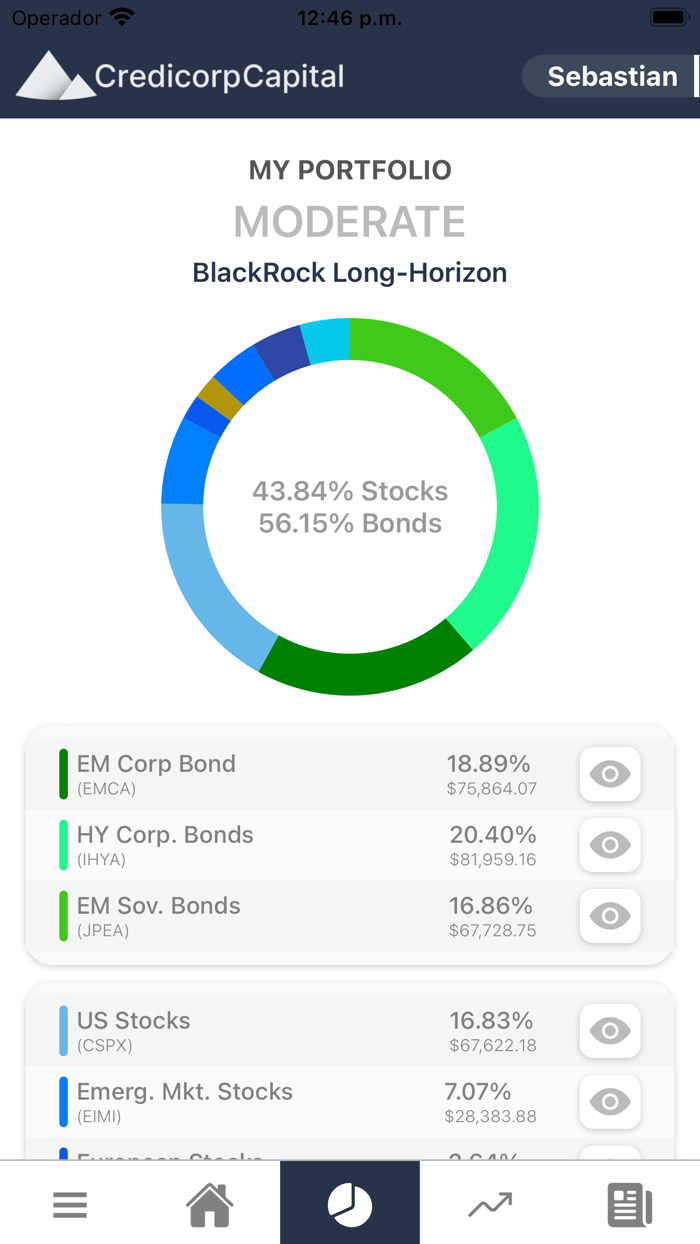Open the hamburger menu in bottom navigation
The width and height of the screenshot is (700, 1244).
point(70,1205)
